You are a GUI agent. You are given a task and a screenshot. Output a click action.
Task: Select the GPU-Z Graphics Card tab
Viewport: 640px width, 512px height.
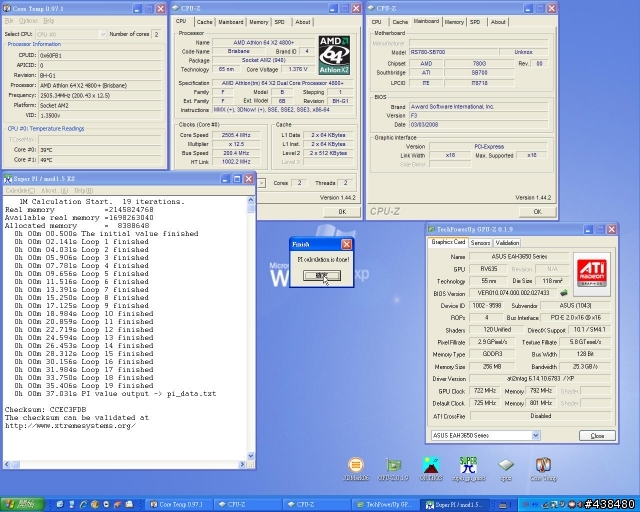click(448, 242)
